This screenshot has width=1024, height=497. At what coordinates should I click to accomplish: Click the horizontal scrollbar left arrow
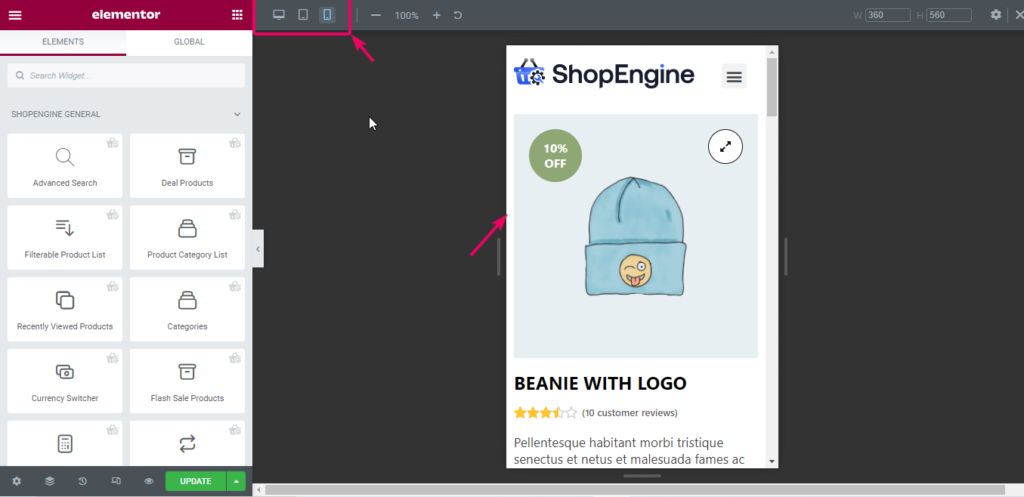(x=258, y=490)
